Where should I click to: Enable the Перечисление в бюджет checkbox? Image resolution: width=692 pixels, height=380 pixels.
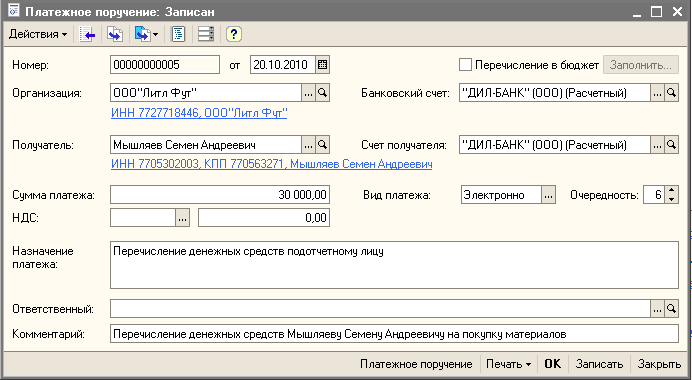click(x=465, y=65)
